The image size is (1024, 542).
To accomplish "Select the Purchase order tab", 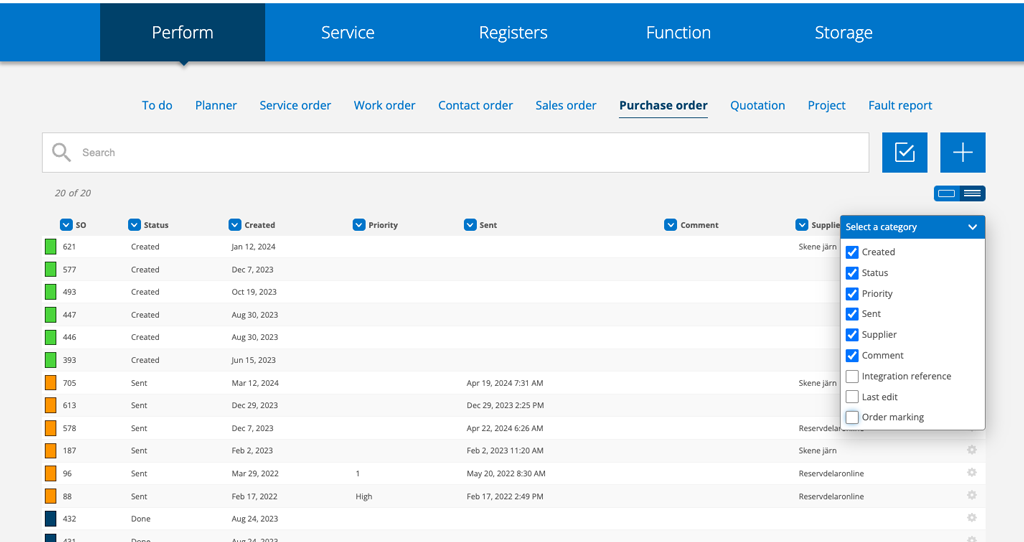I will click(x=664, y=105).
